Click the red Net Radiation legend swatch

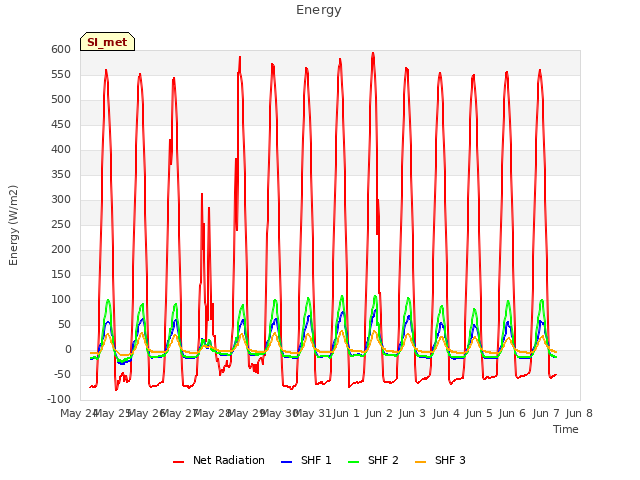tap(179, 462)
